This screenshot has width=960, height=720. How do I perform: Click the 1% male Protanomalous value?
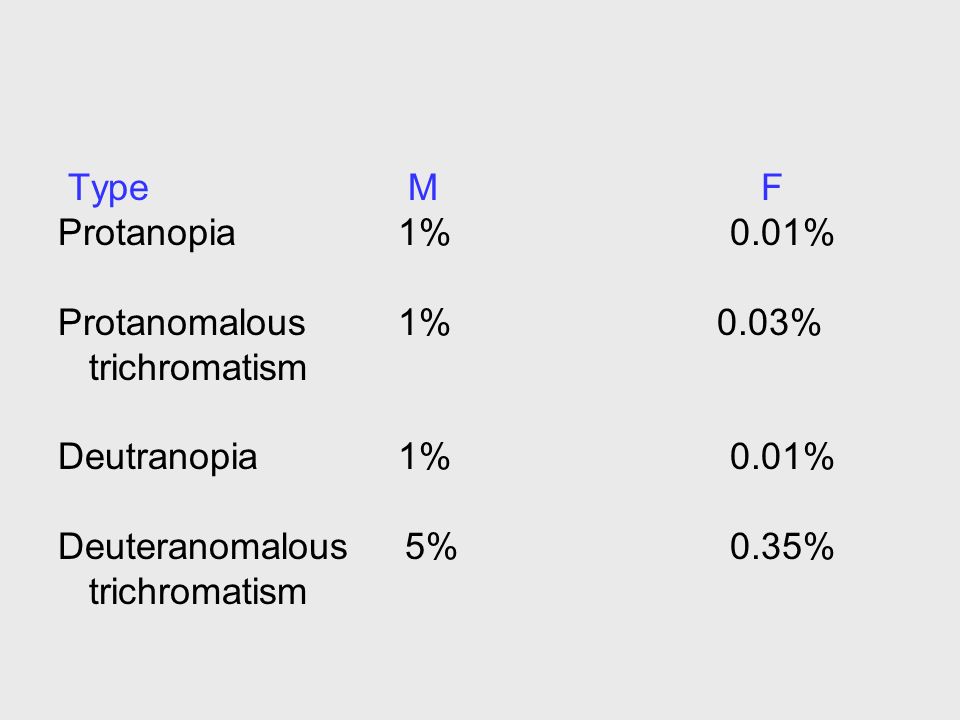(425, 323)
